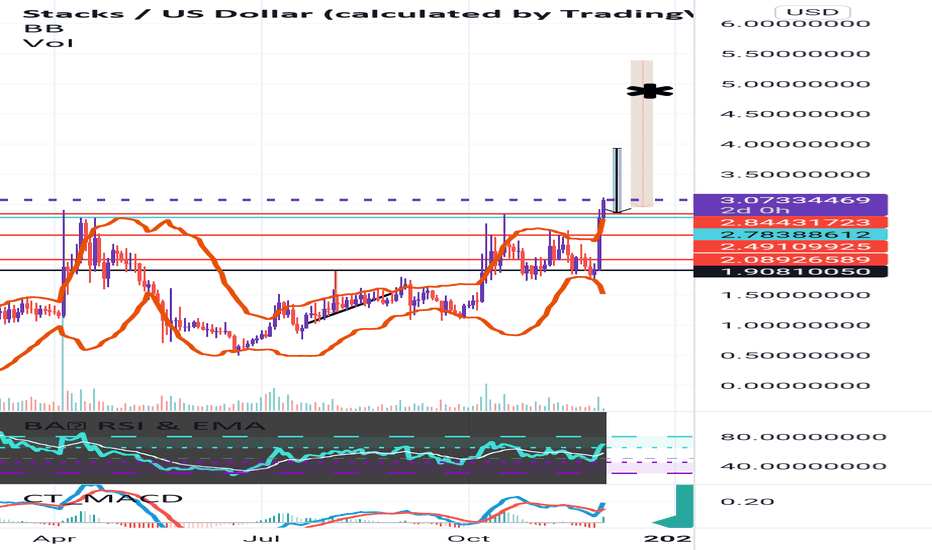Click the 4.00000000 price axis tick

pyautogui.click(x=795, y=144)
